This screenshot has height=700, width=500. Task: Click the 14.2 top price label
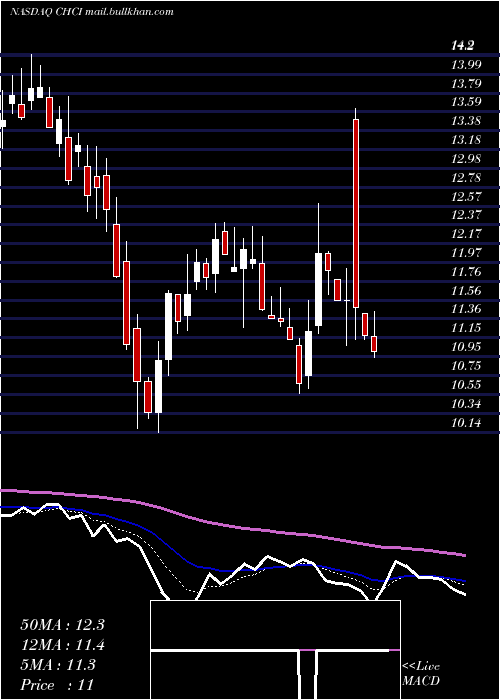click(x=462, y=45)
